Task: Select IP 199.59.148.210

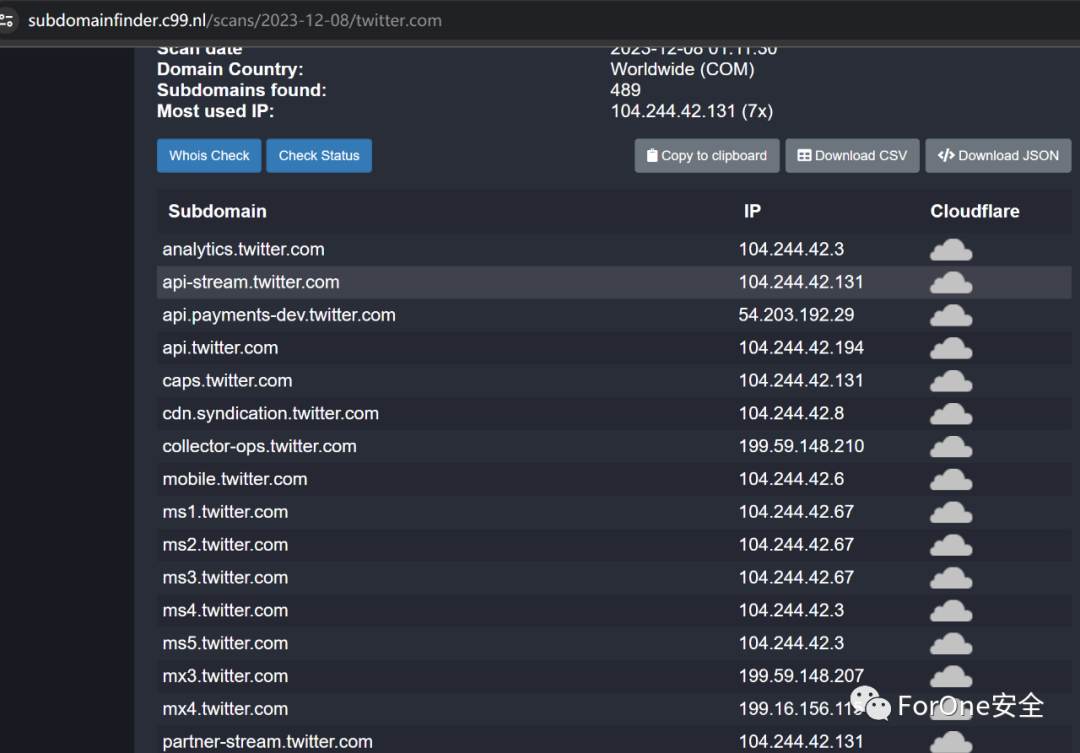Action: (801, 446)
